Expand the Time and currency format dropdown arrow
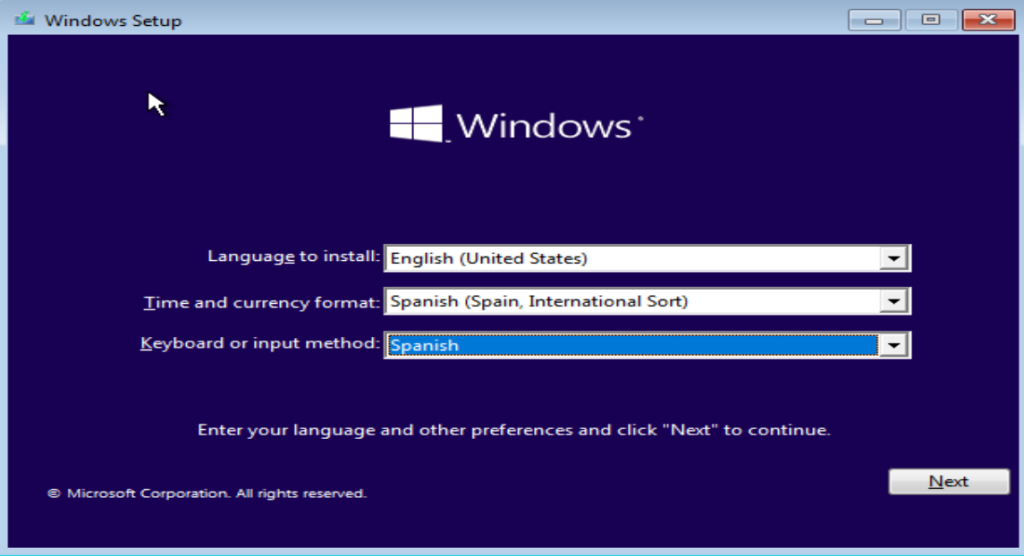1024x556 pixels. point(893,301)
